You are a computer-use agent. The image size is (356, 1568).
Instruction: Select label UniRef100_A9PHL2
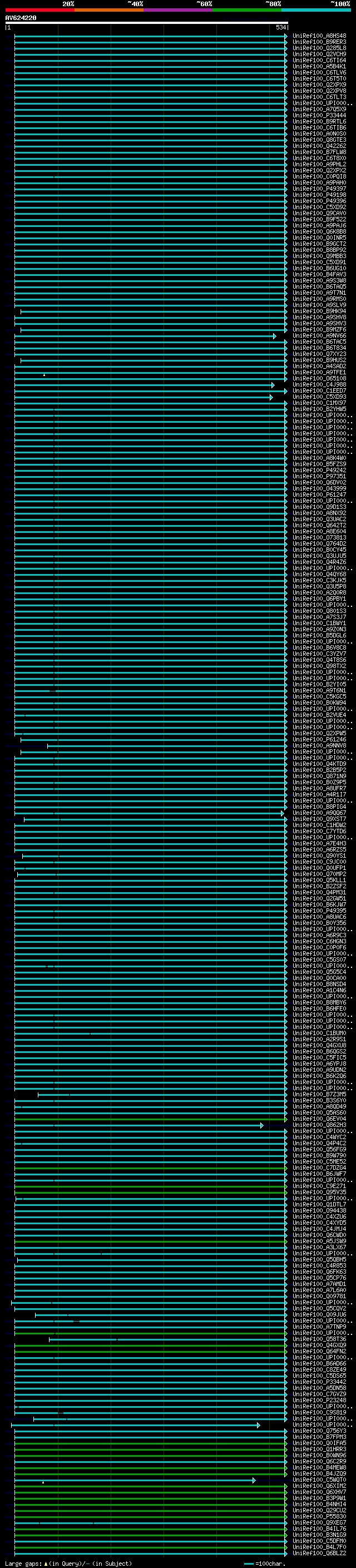point(319,164)
